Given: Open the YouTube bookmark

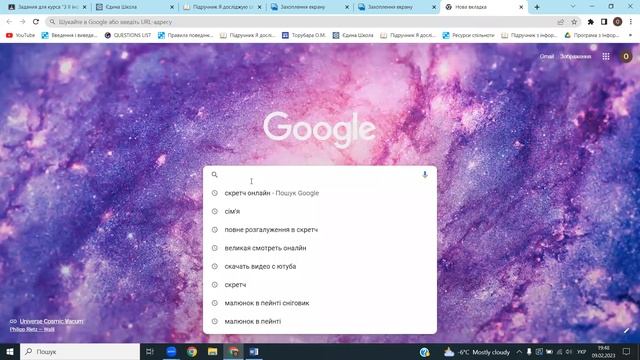Looking at the screenshot, I should pyautogui.click(x=20, y=36).
